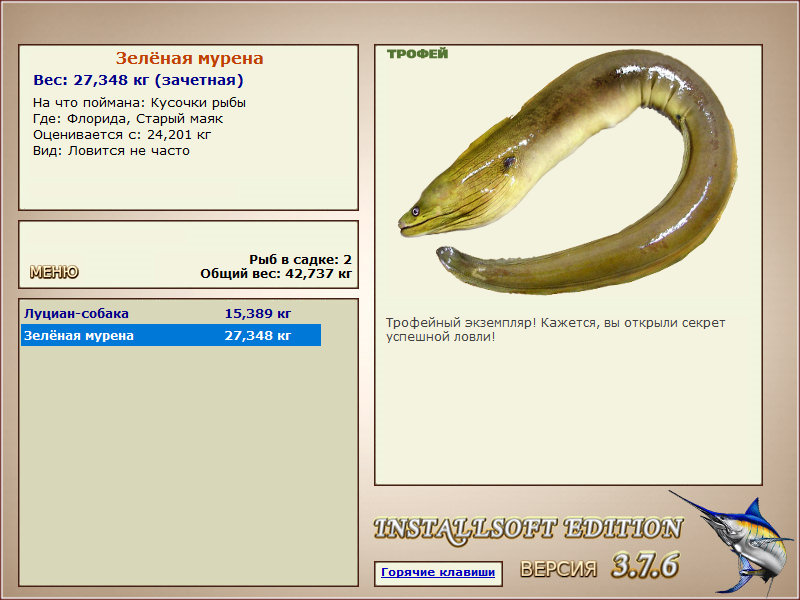Click the INSTALLSOFT EDITION logo text
Screen dimensions: 800x600
pos(528,530)
